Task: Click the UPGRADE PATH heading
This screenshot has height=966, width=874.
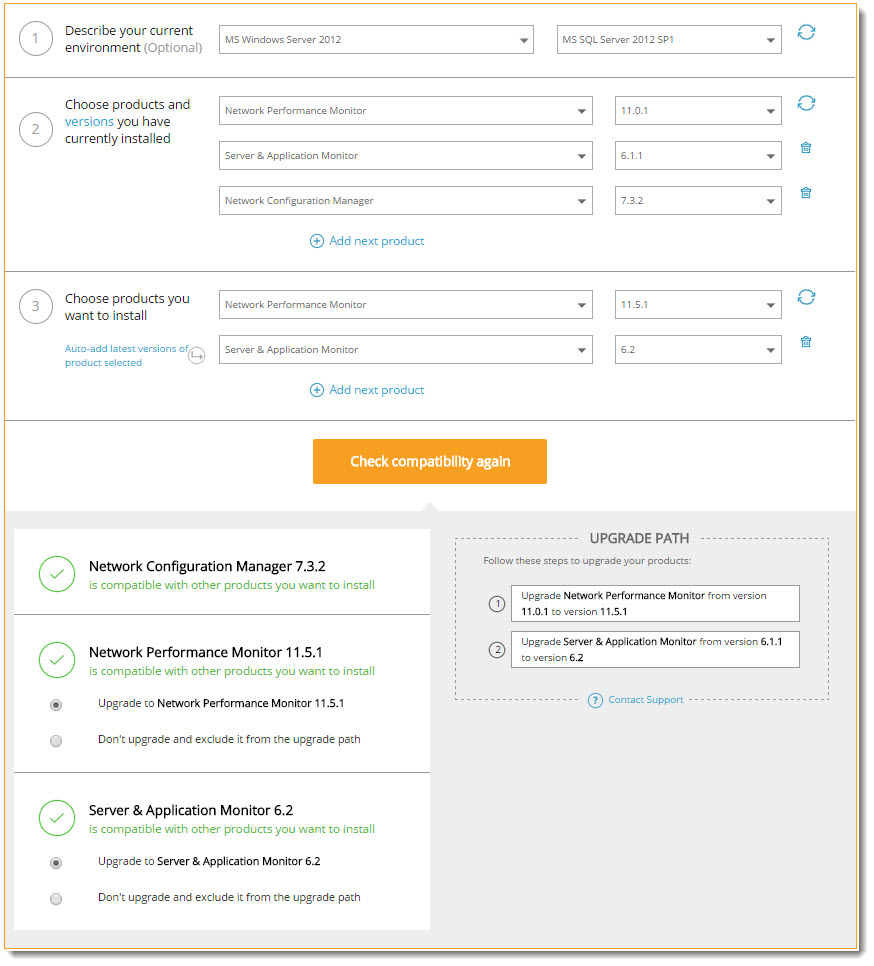Action: click(639, 538)
